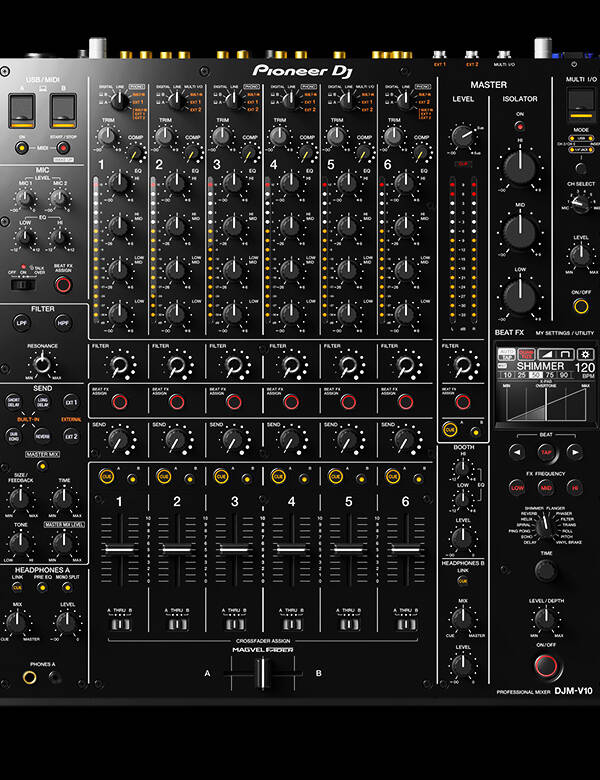Enable the MID FX frequency button
Viewport: 600px width, 780px height.
click(x=546, y=488)
